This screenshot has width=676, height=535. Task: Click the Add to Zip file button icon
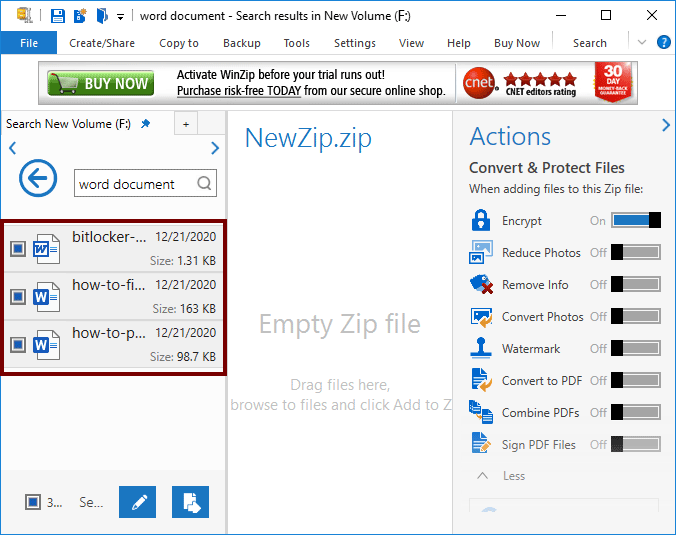[191, 502]
